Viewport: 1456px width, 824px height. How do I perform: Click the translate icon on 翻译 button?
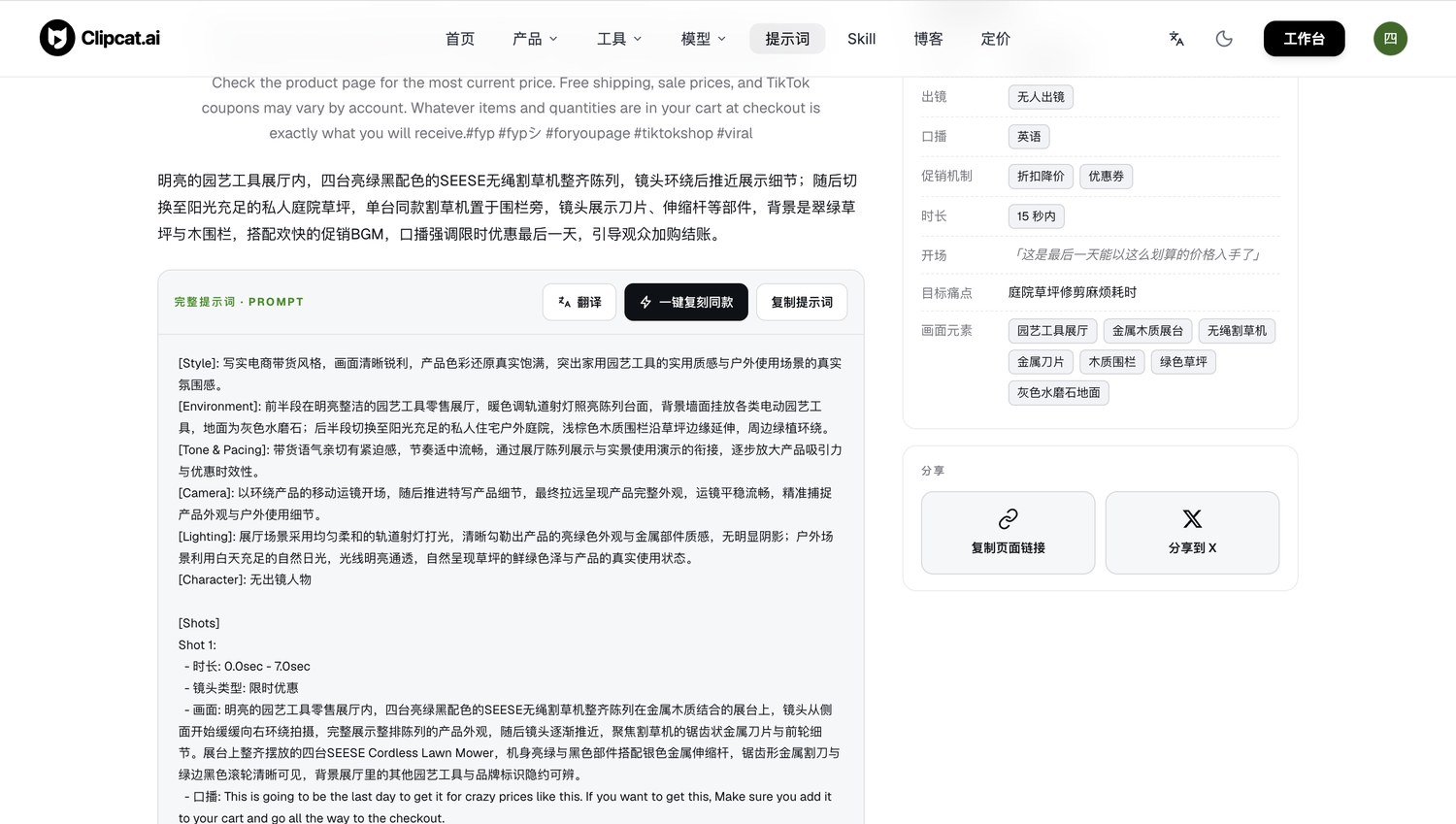564,303
